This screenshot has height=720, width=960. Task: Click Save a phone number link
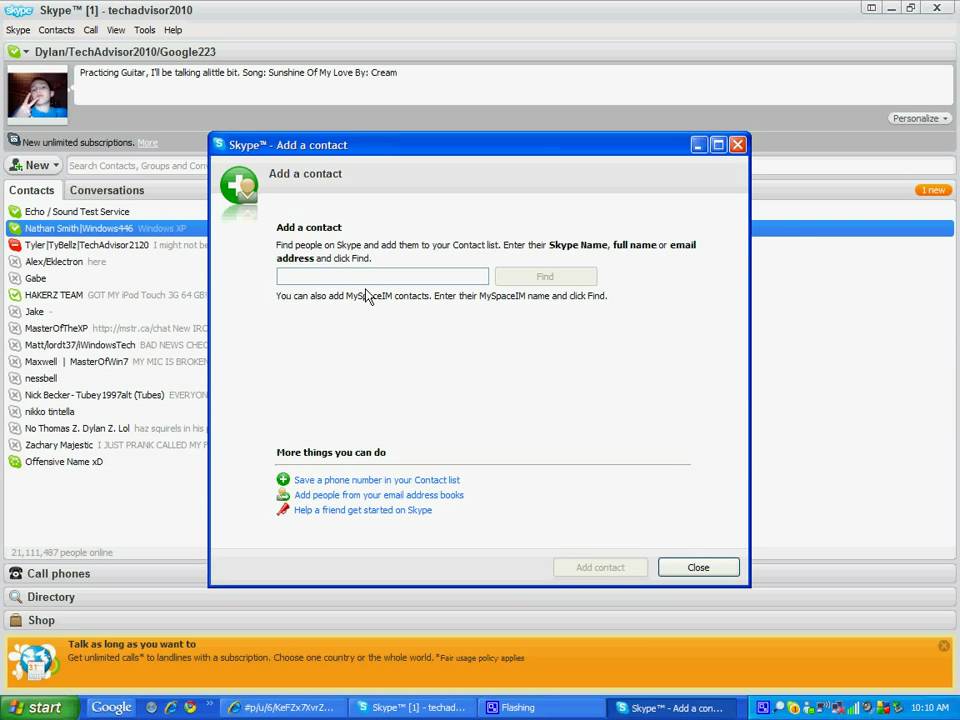[377, 480]
